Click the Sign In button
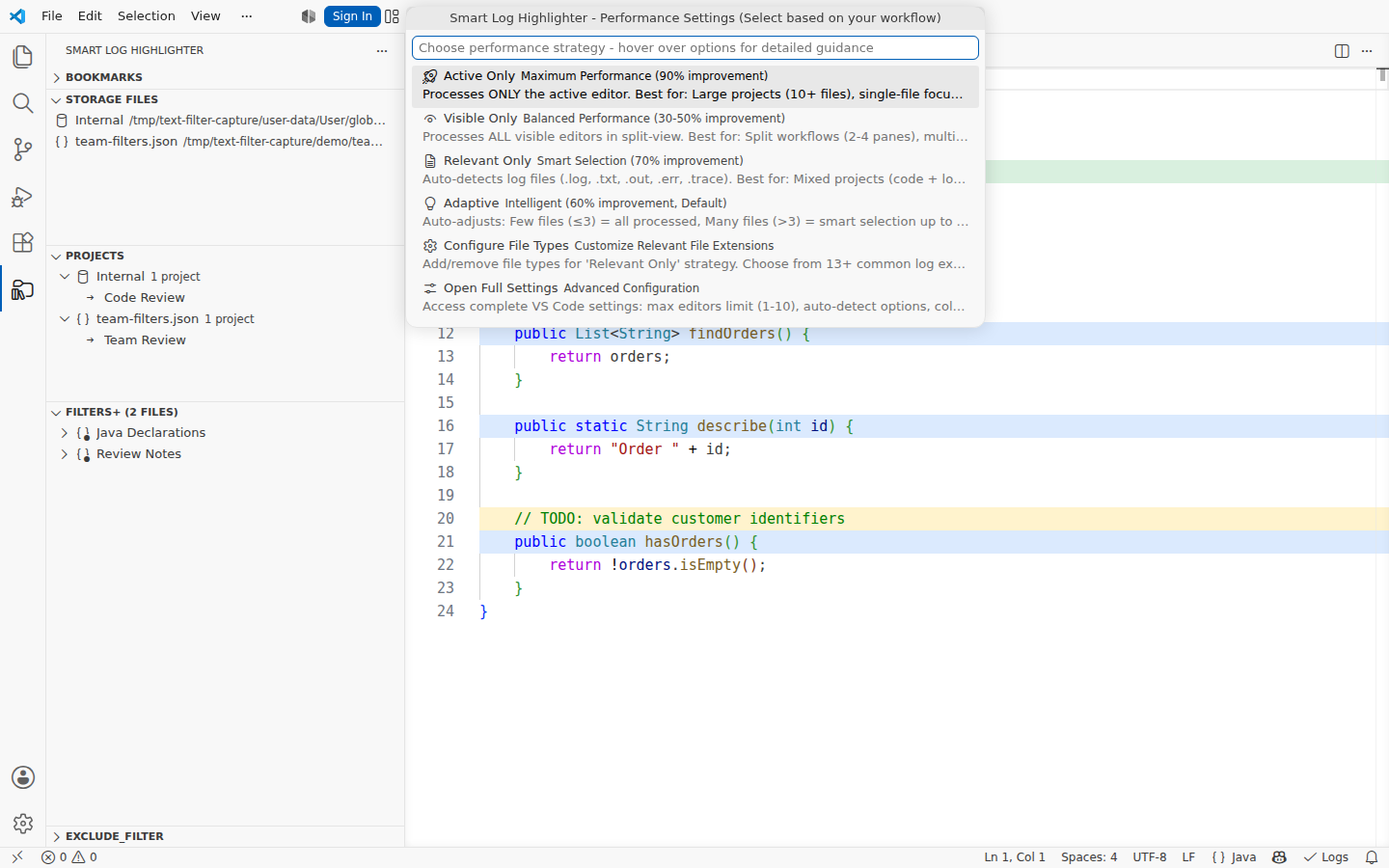The width and height of the screenshot is (1389, 868). pyautogui.click(x=352, y=16)
